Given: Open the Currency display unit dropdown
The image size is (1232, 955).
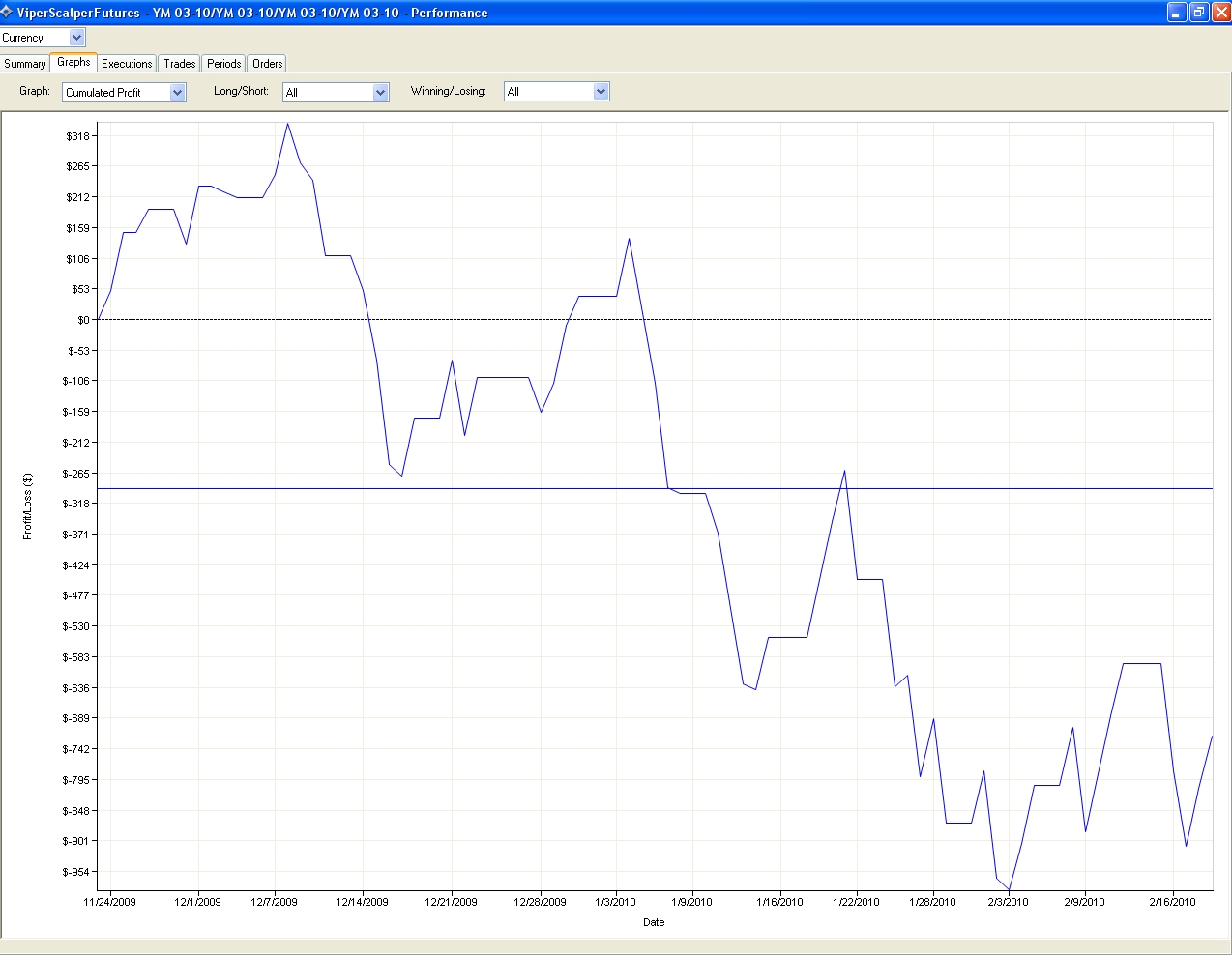Looking at the screenshot, I should point(43,37).
